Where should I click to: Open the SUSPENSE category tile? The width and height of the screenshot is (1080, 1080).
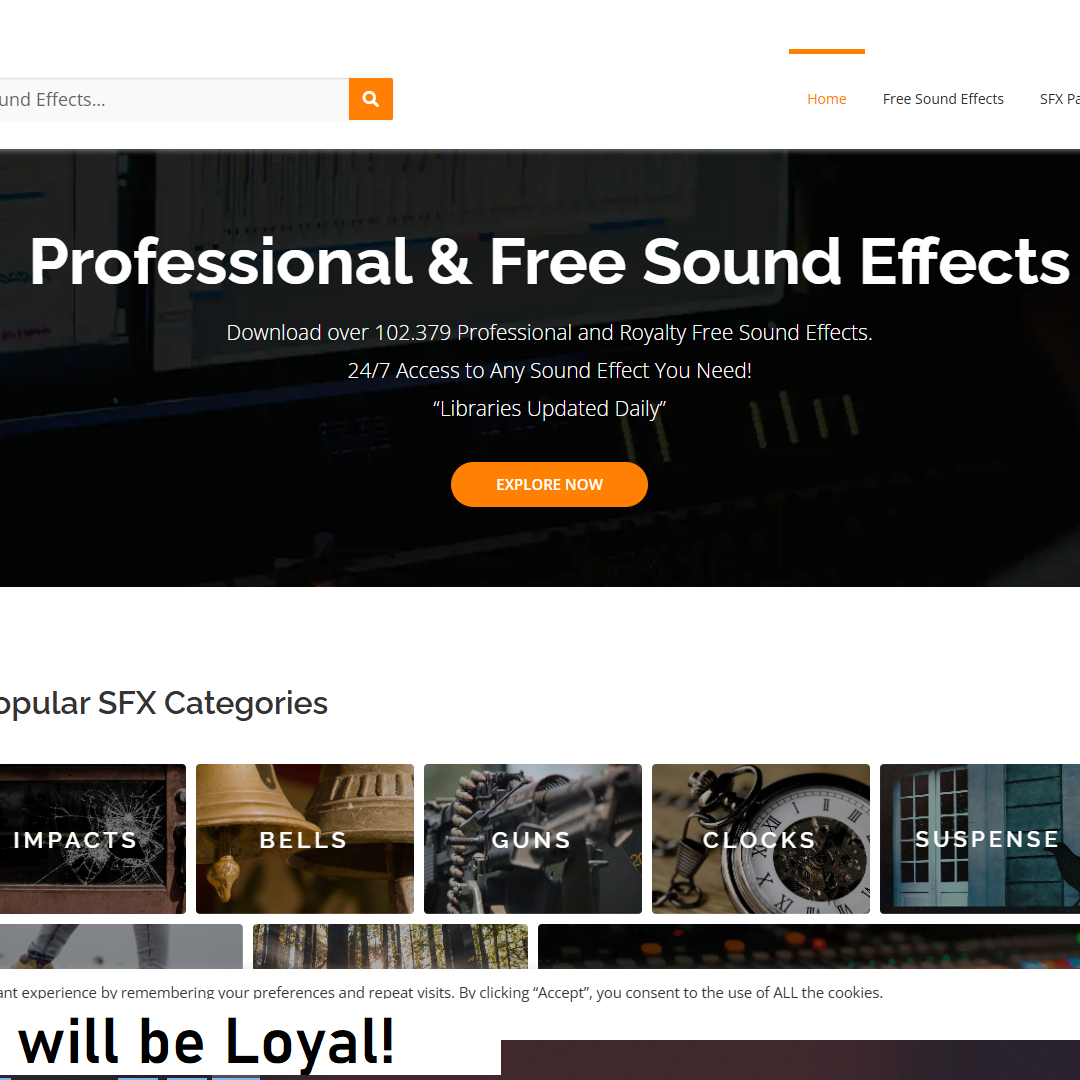pyautogui.click(x=979, y=839)
